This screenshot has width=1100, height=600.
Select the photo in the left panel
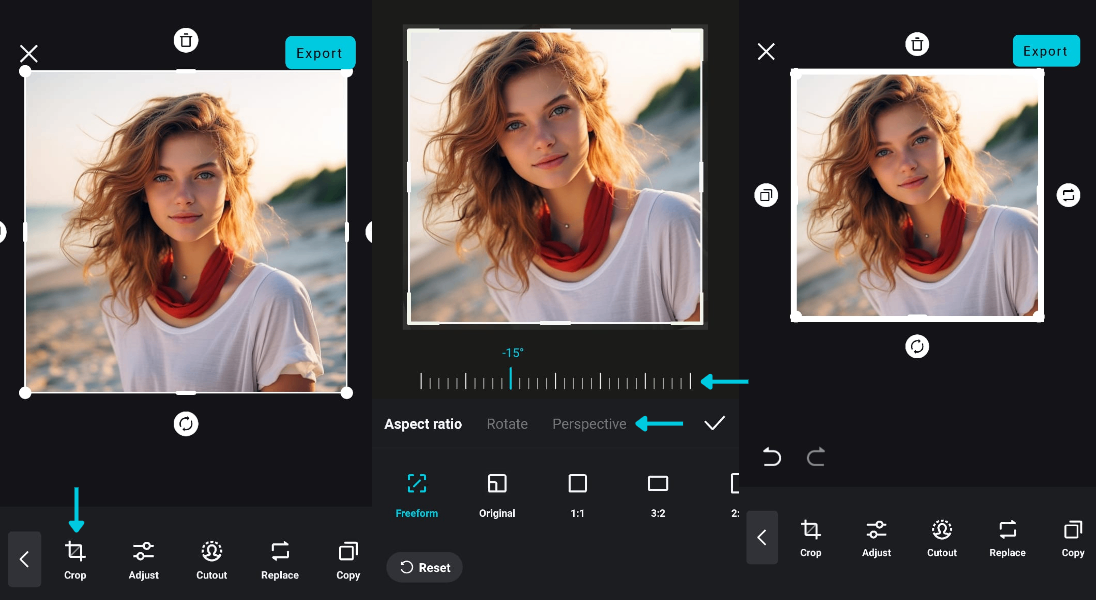[186, 232]
